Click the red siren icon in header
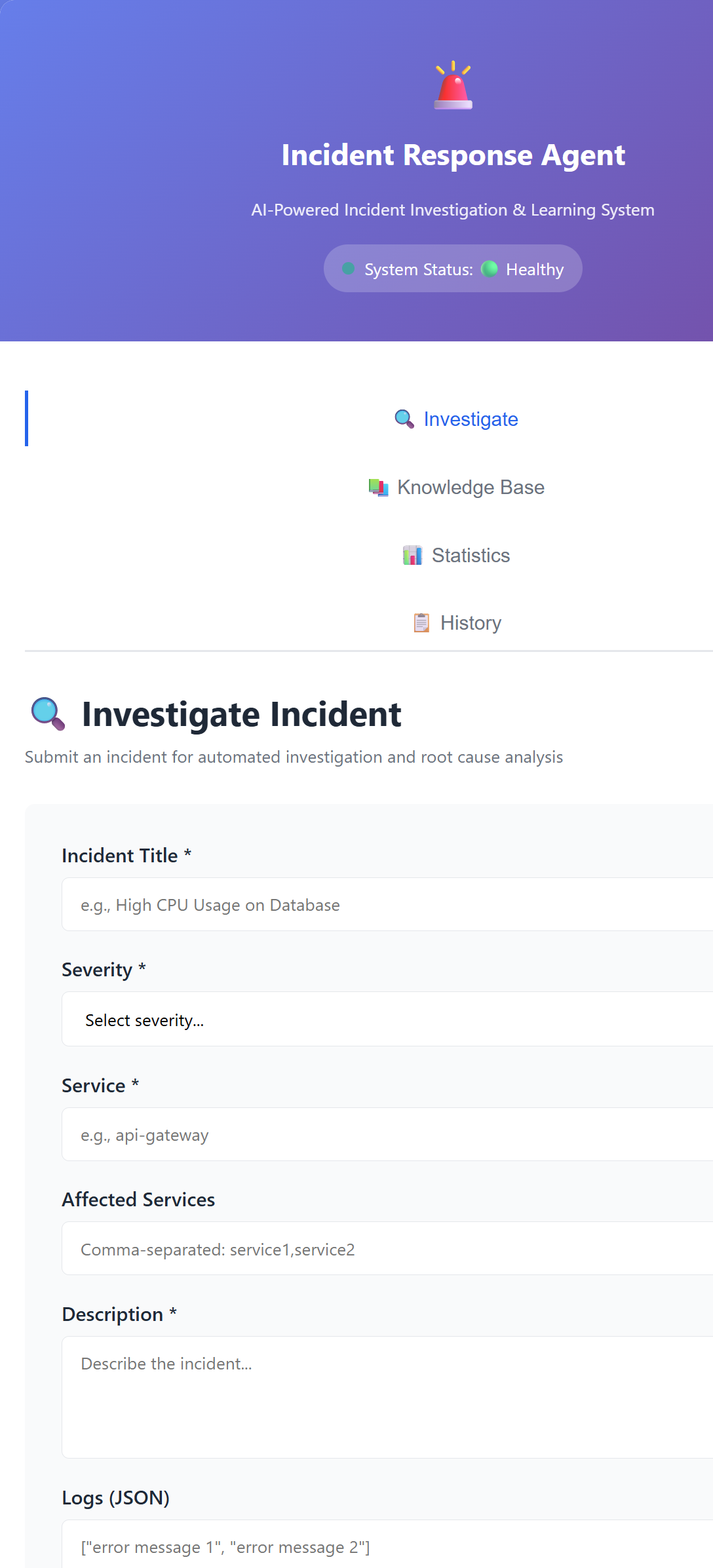The image size is (713, 1568). tap(453, 85)
